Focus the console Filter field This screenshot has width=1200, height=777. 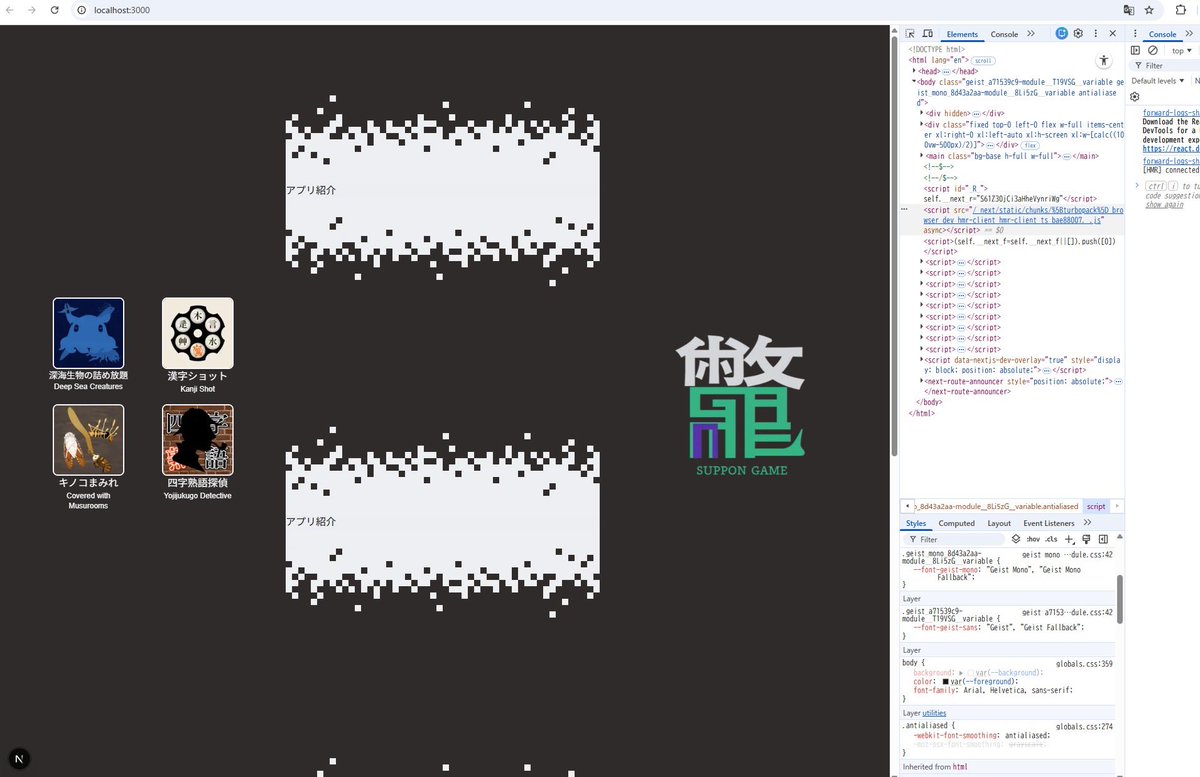1163,66
